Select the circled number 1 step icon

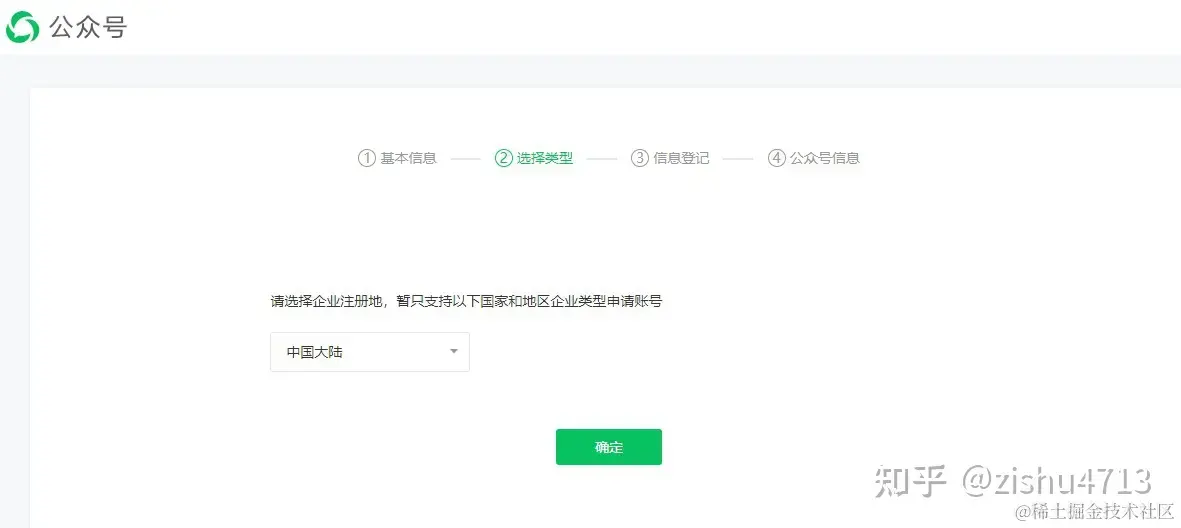click(366, 158)
